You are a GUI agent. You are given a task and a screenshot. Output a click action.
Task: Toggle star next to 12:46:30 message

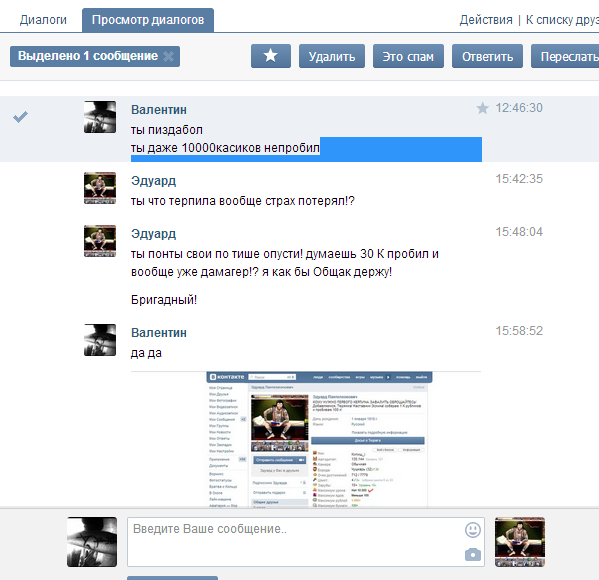482,108
